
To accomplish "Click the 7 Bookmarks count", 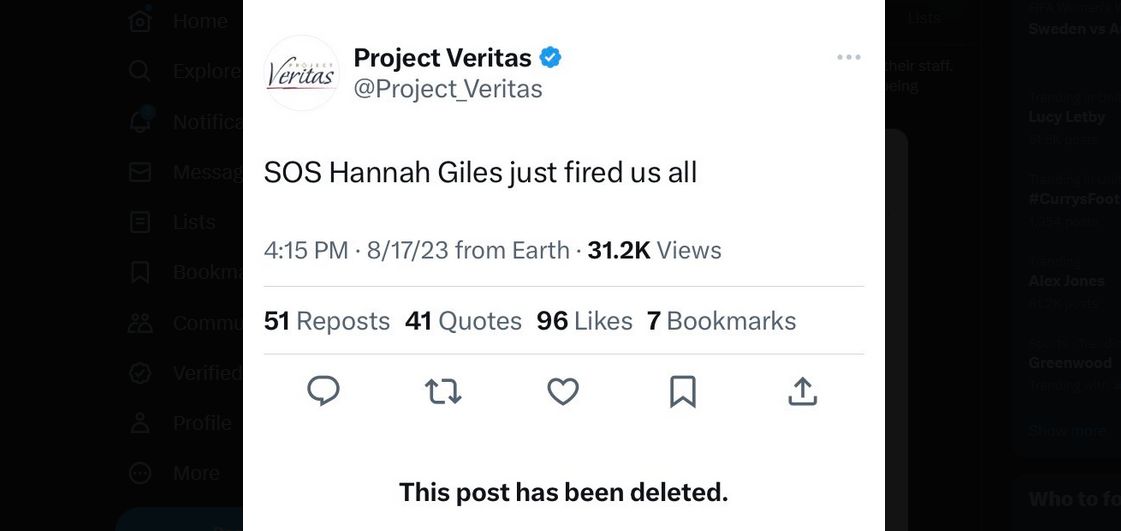I will (721, 321).
